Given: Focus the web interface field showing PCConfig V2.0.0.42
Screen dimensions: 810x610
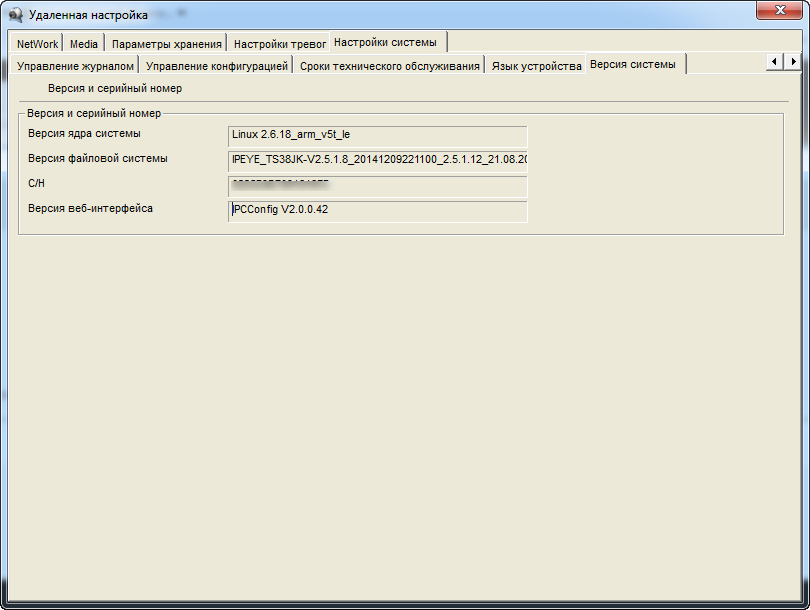Looking at the screenshot, I should [x=377, y=211].
